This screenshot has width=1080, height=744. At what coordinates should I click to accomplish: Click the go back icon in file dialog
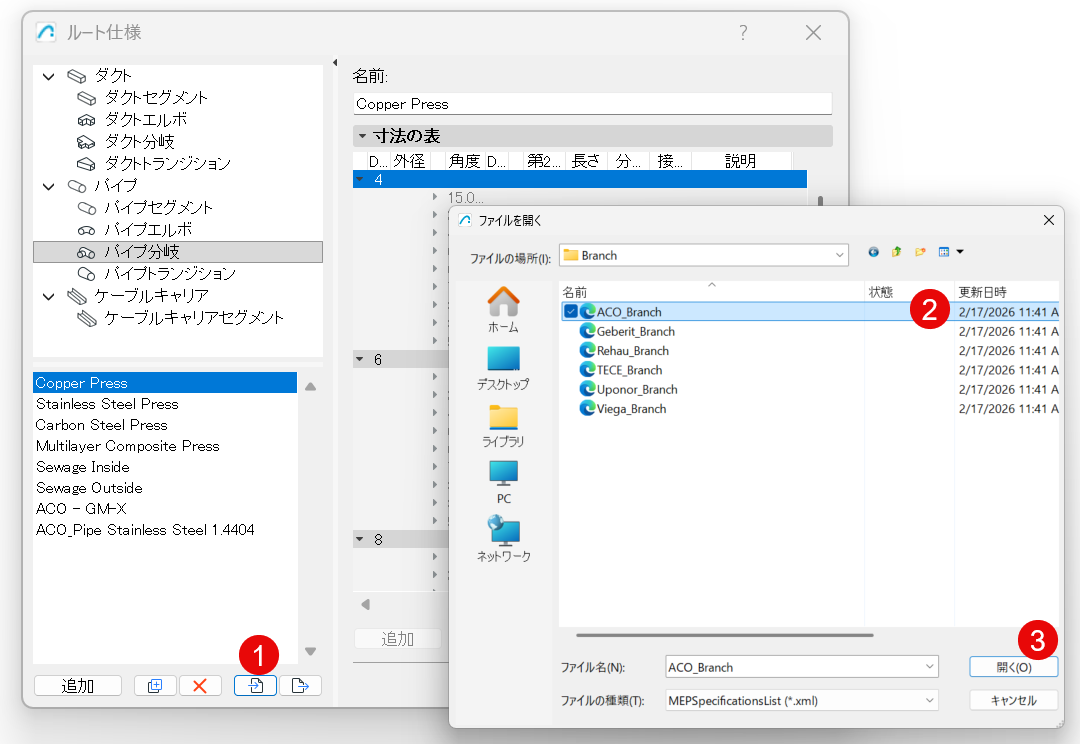coord(873,252)
